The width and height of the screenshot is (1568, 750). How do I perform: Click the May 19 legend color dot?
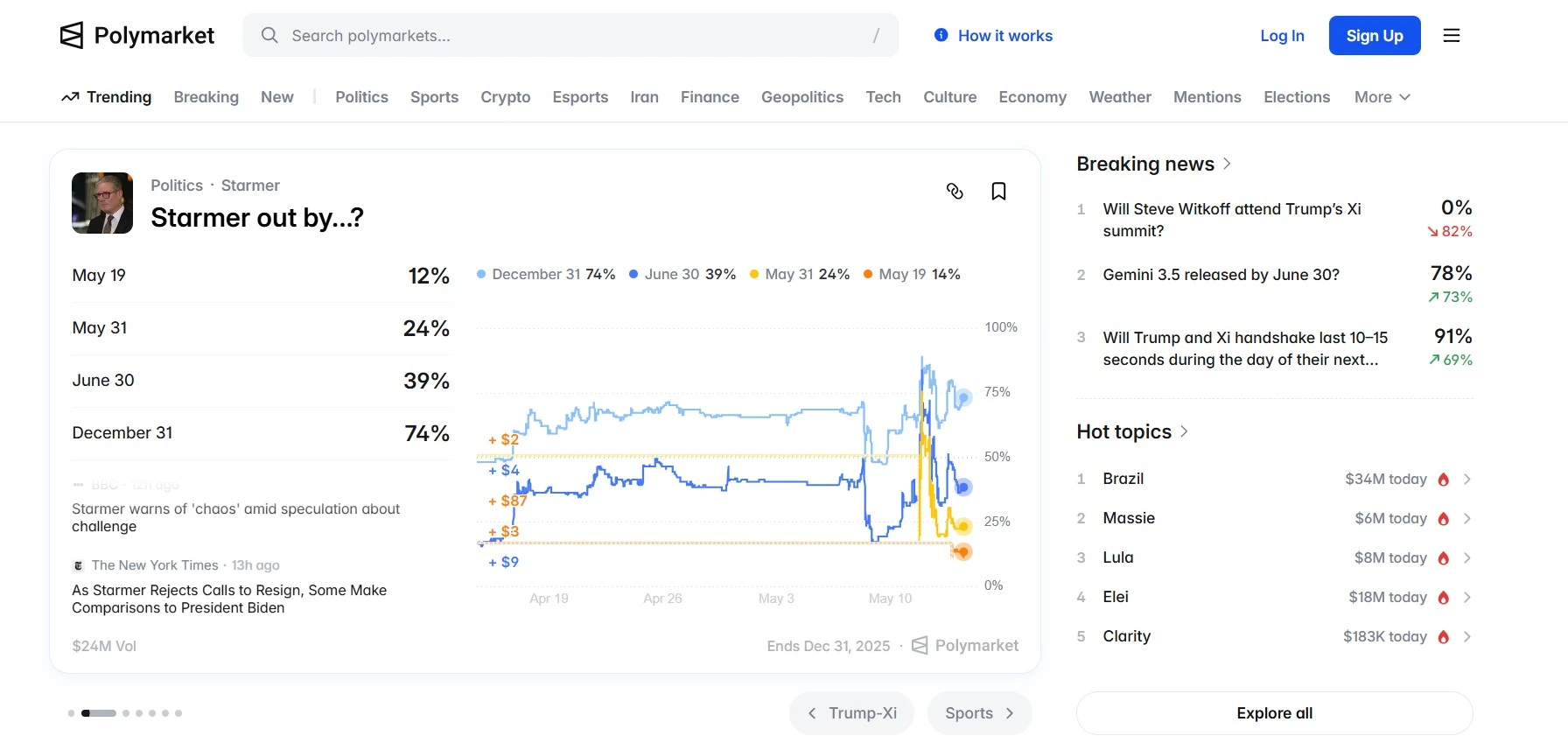[x=868, y=274]
